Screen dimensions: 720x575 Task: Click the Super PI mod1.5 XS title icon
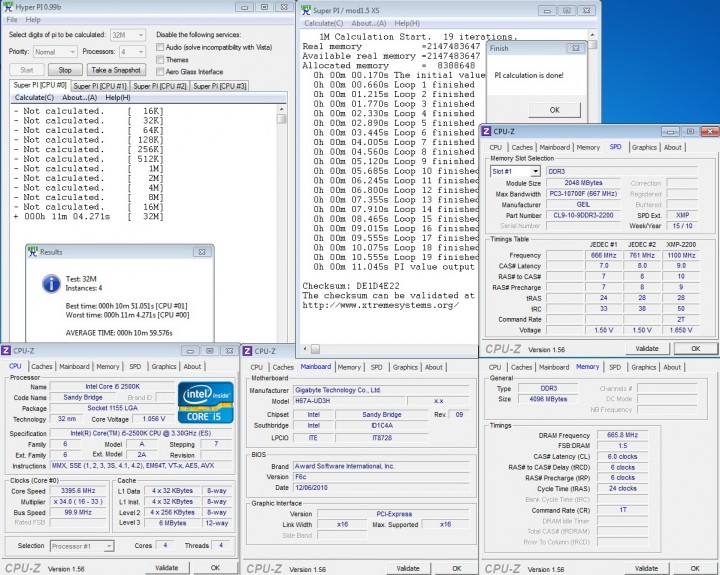click(304, 10)
